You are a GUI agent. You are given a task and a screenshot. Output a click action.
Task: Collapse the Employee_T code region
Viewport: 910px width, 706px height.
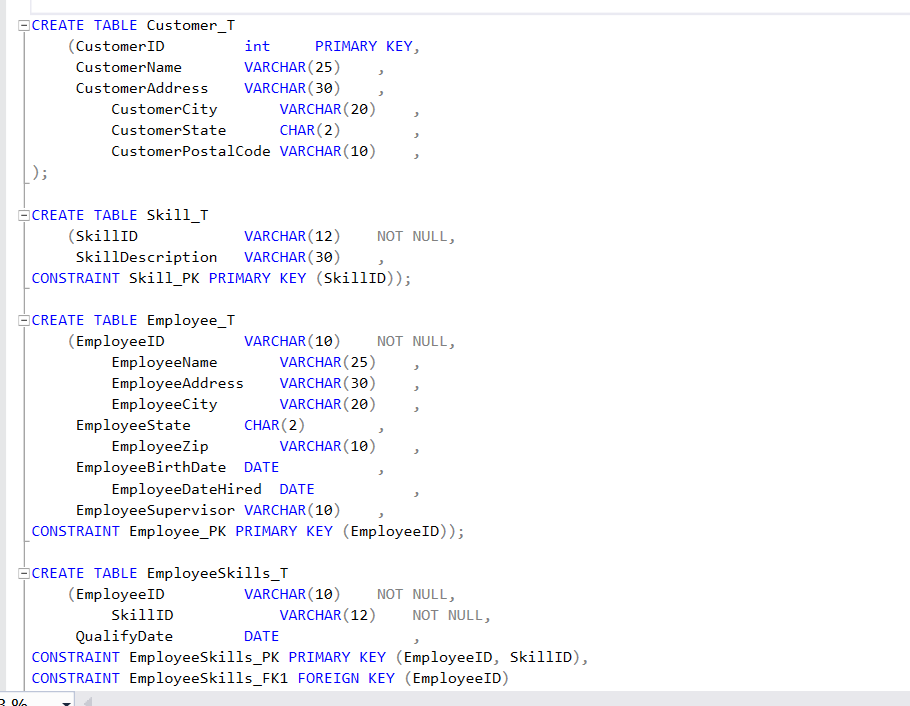[x=22, y=319]
